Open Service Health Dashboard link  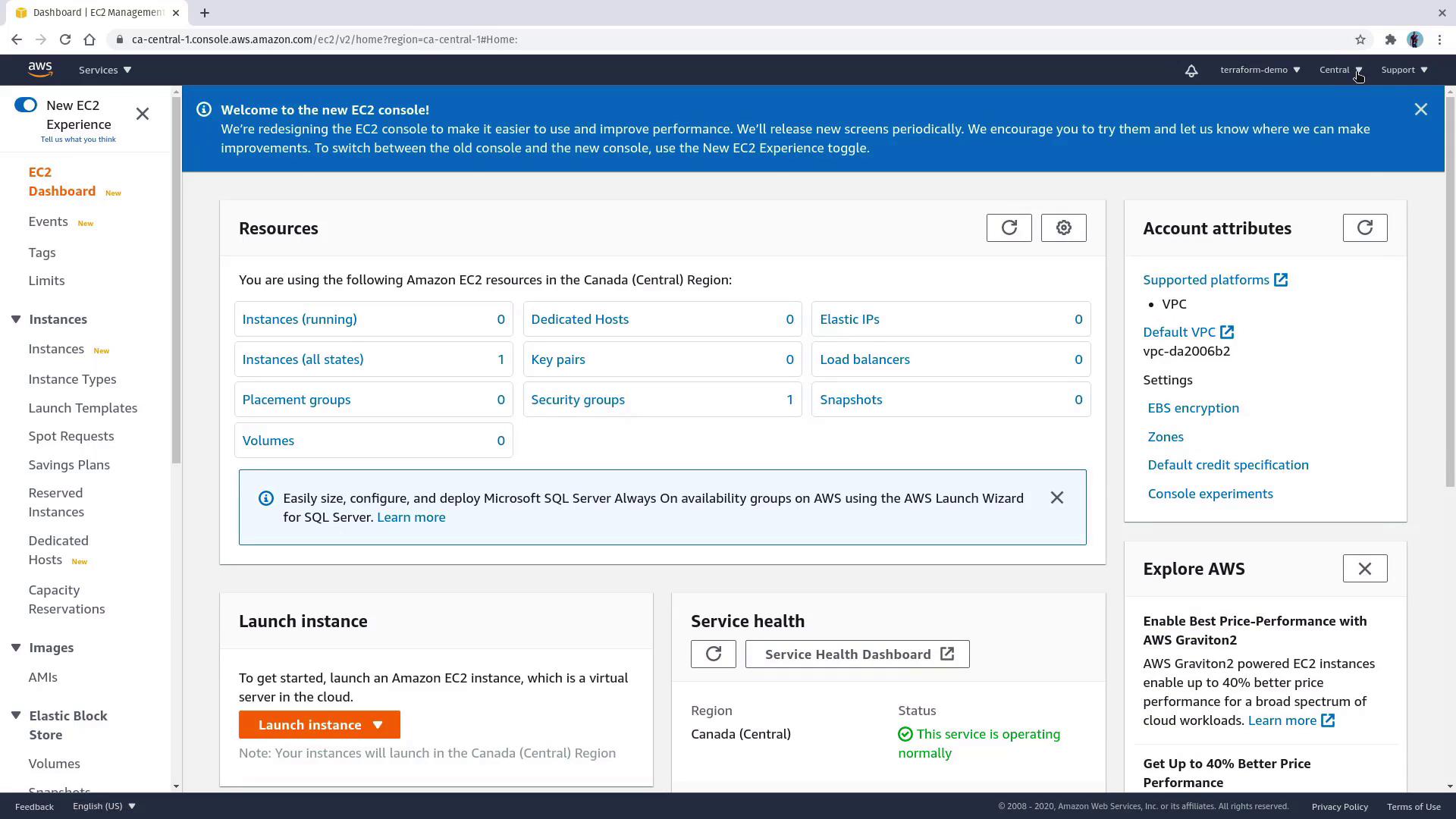[857, 654]
